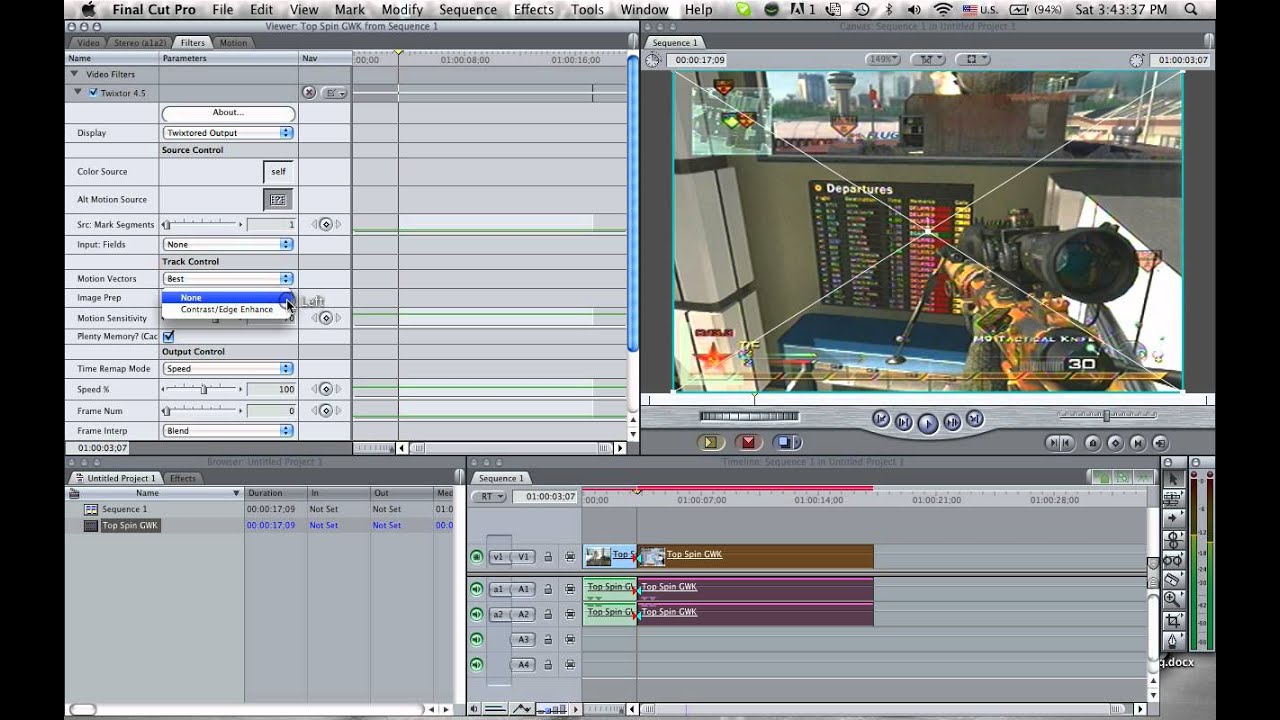Open the Motion Vectors dropdown set to Best

(228, 279)
